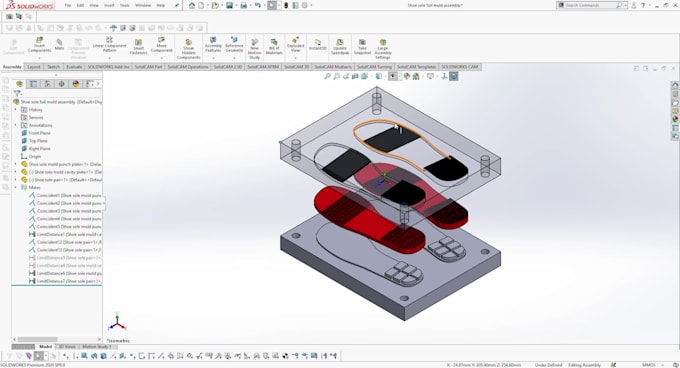Click the Undo icon

(258, 5)
